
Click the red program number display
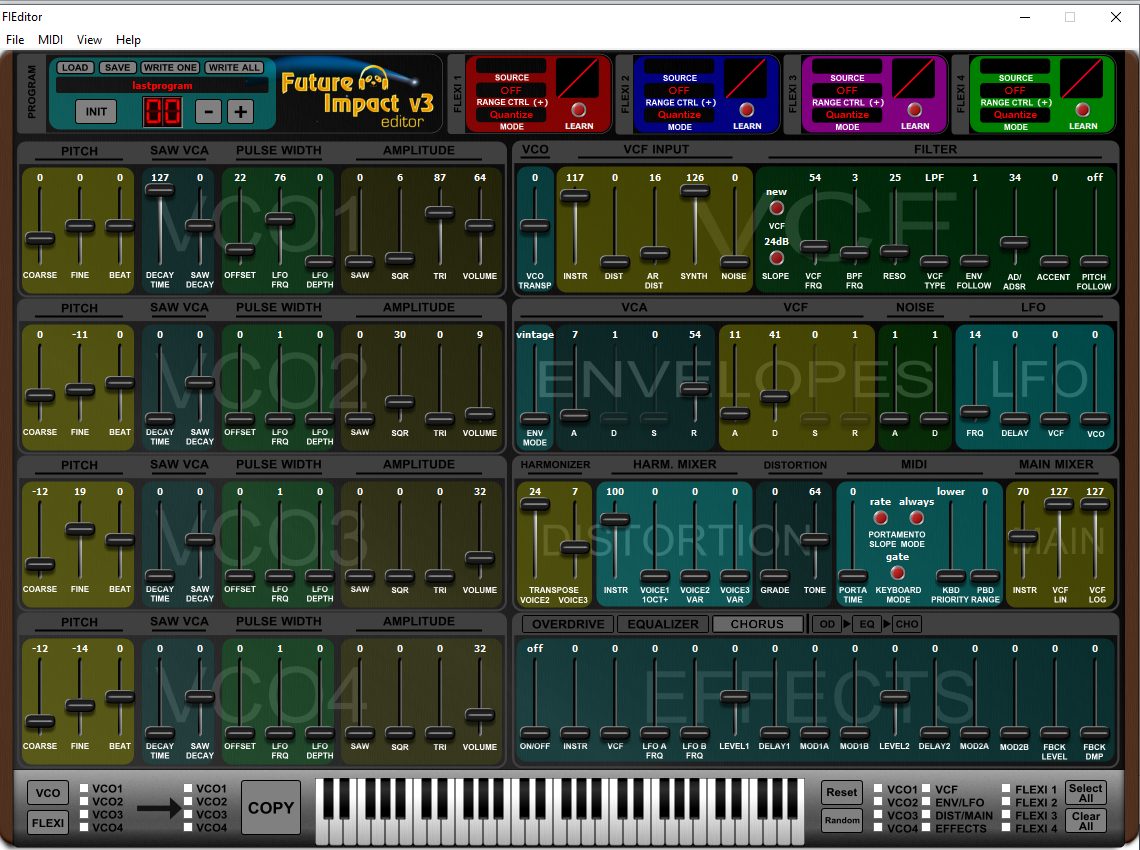click(x=163, y=112)
